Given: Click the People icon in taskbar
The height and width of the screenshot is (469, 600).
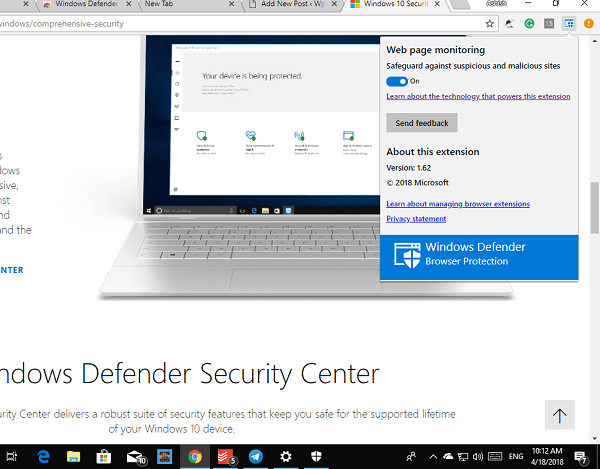Looking at the screenshot, I should coord(411,456).
